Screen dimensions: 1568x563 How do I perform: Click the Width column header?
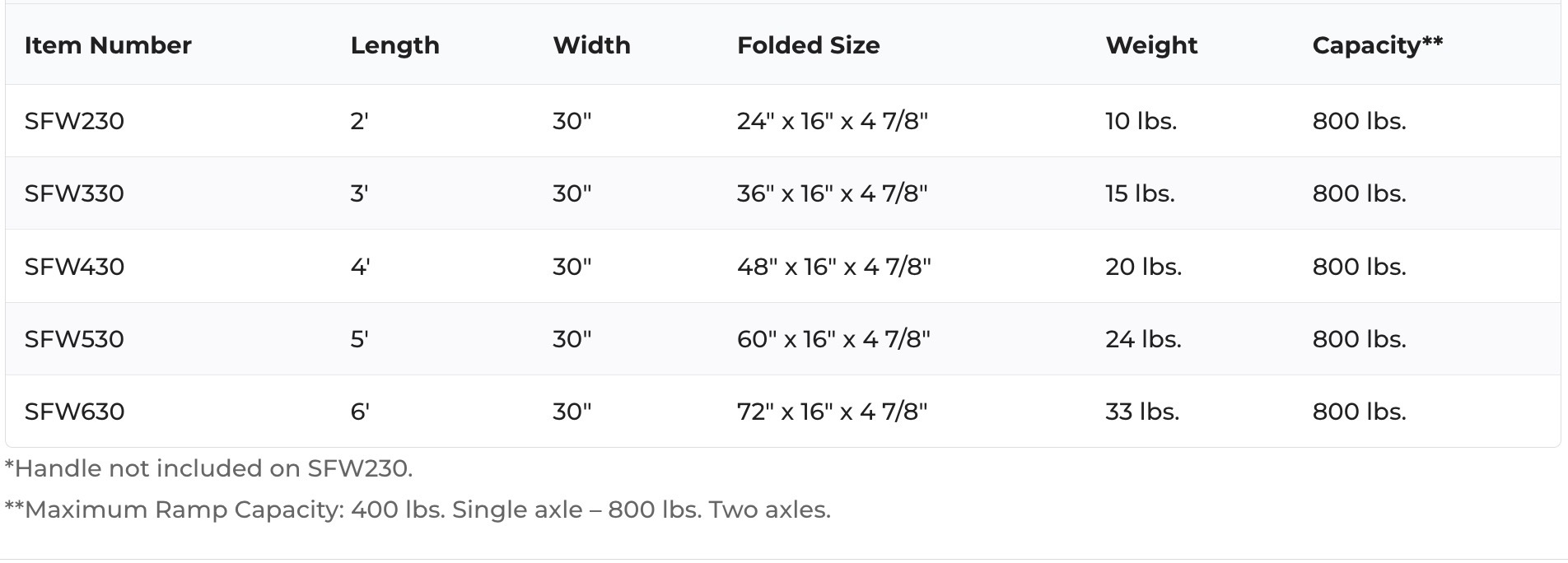[x=591, y=45]
